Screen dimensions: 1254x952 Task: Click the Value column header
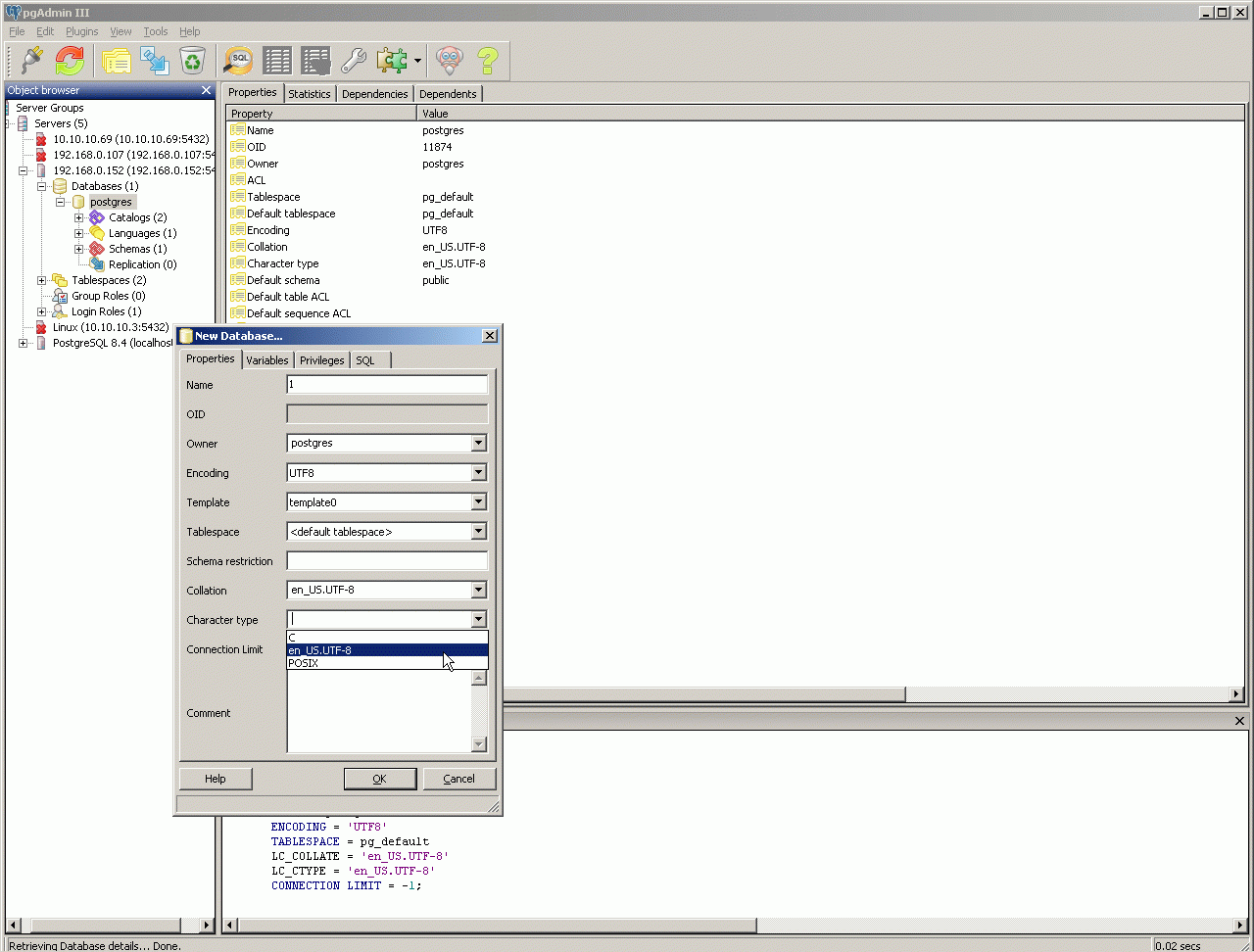(831, 114)
